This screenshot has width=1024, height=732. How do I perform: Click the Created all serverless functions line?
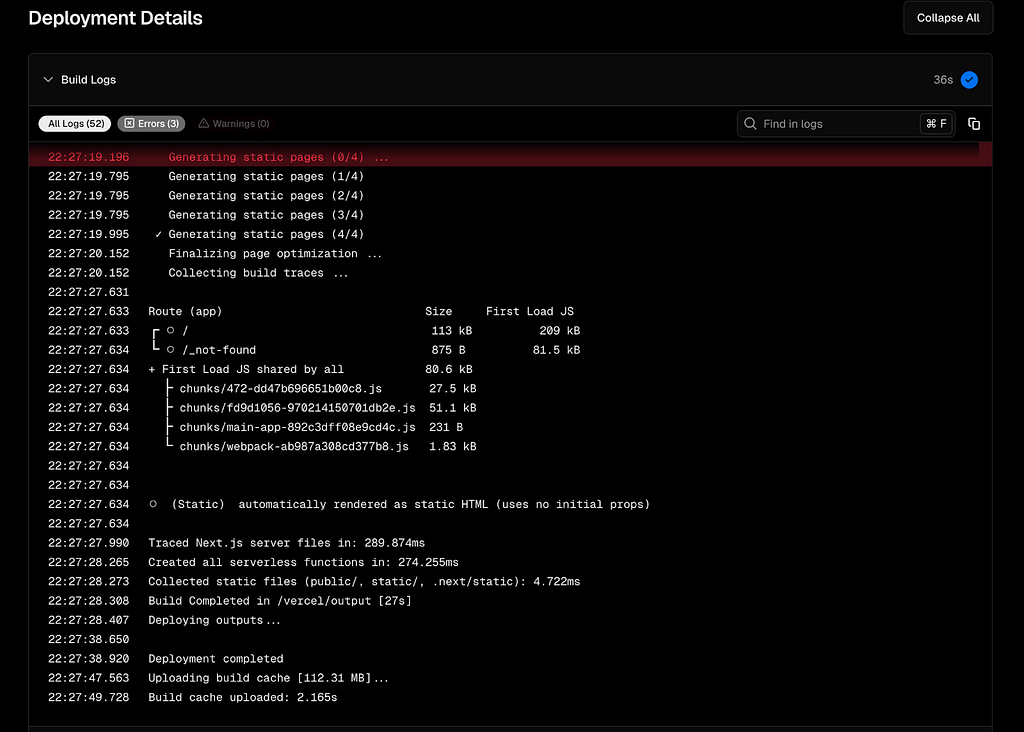[x=510, y=562]
